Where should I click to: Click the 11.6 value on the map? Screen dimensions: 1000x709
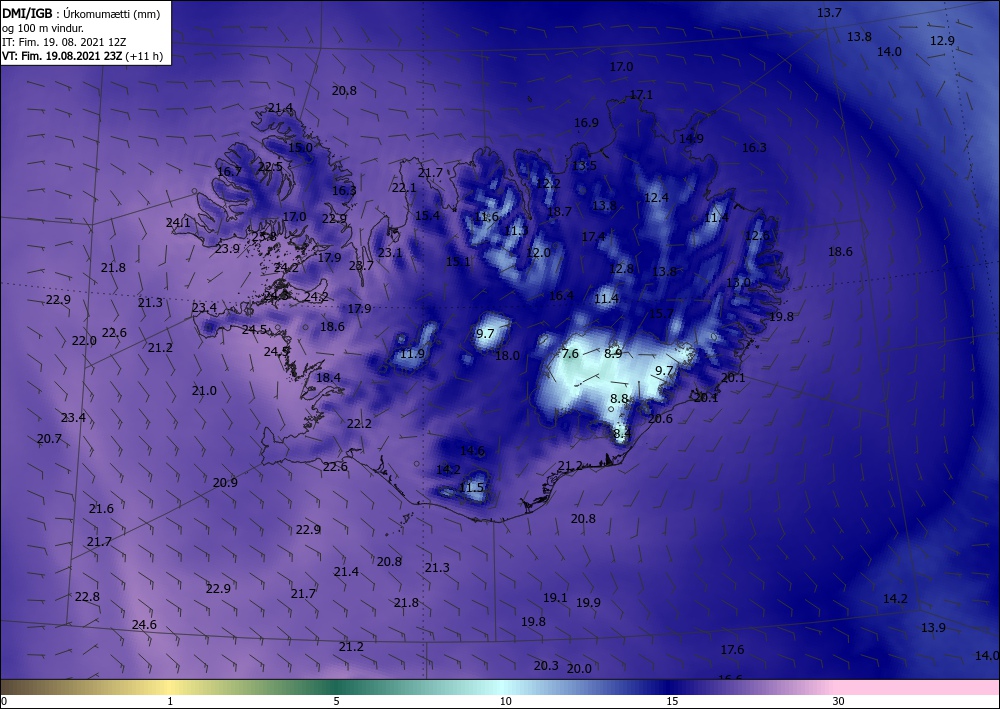pos(486,217)
